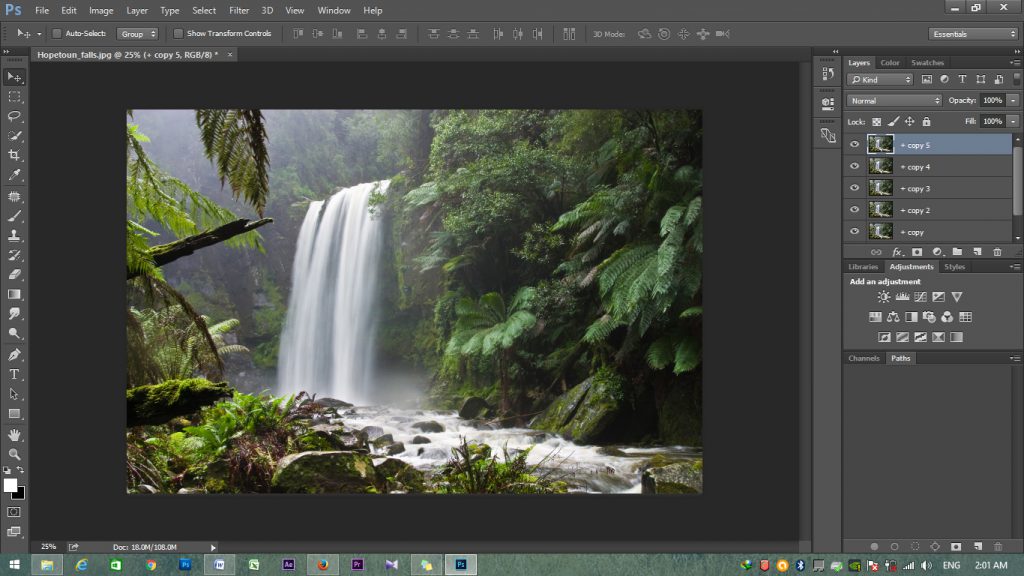Expand the Essentials workspace dropdown
The image size is (1024, 576).
point(973,34)
